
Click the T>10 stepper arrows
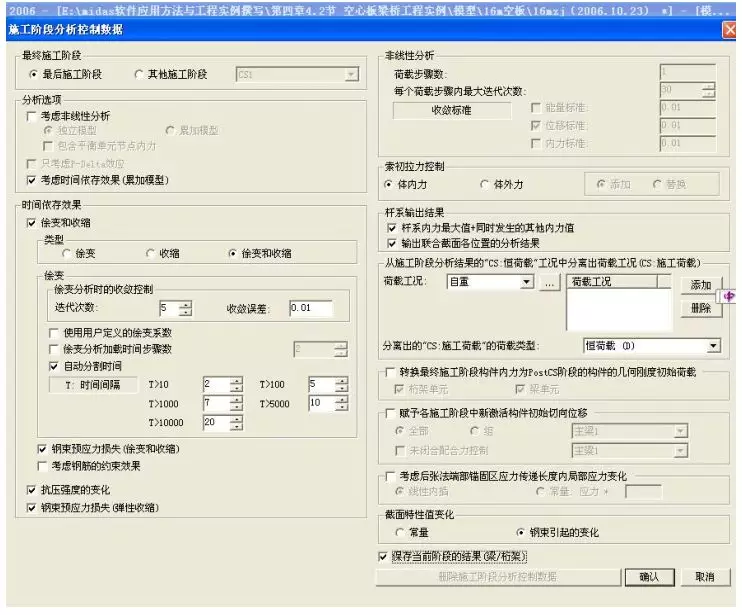point(236,384)
